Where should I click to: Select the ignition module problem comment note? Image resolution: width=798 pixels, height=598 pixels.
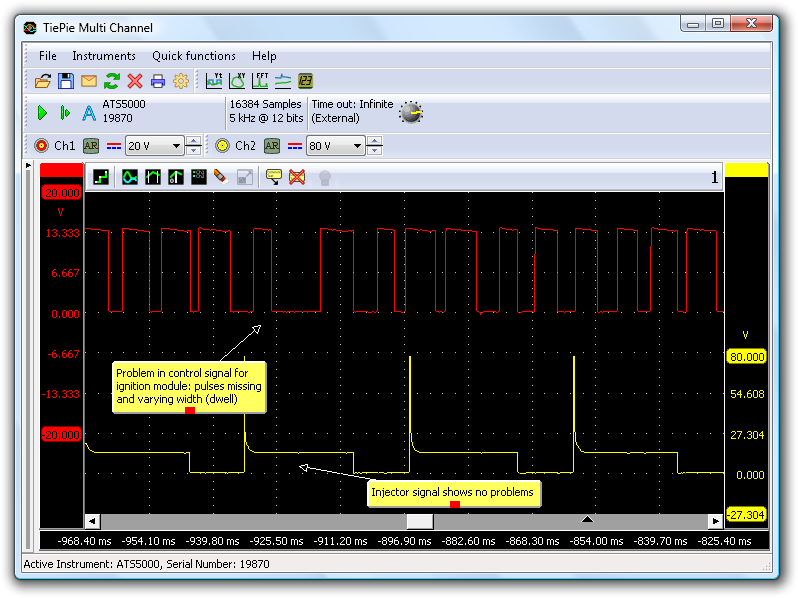pos(189,386)
